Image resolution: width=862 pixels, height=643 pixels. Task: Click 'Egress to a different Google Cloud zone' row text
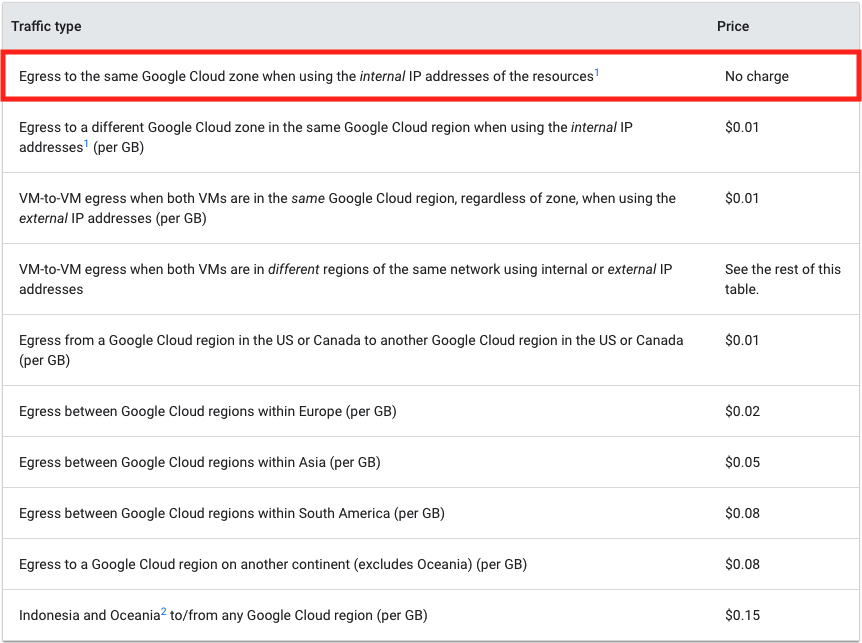(326, 137)
